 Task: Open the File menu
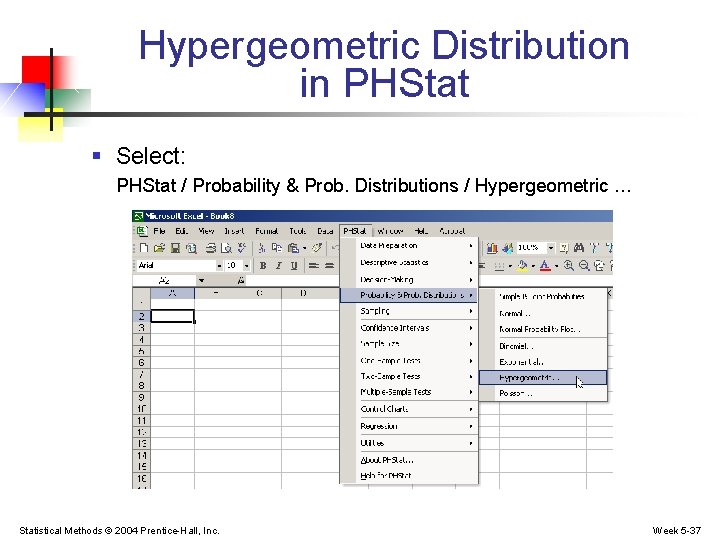(x=159, y=231)
